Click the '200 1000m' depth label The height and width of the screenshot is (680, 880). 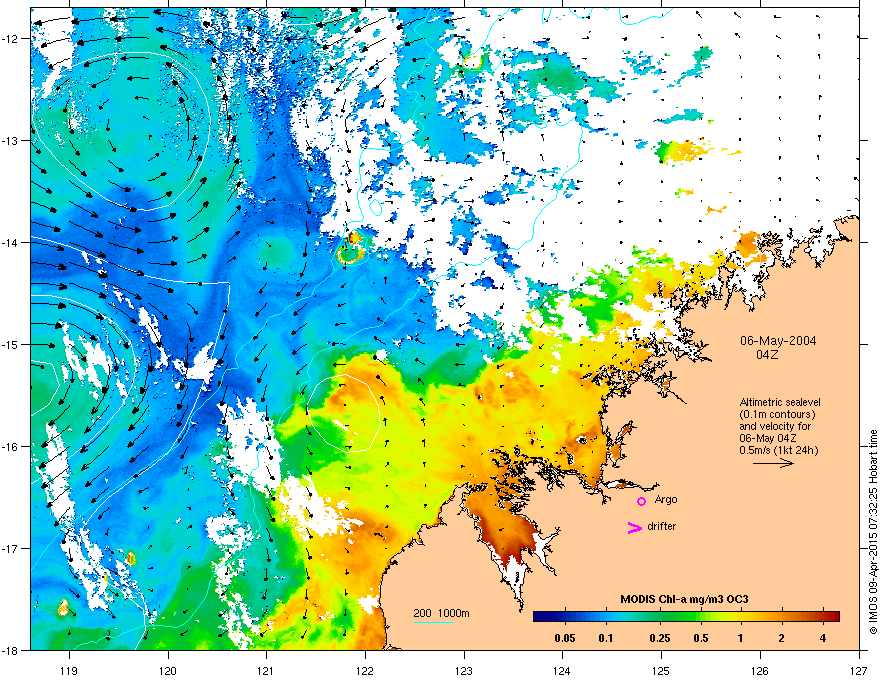click(441, 613)
